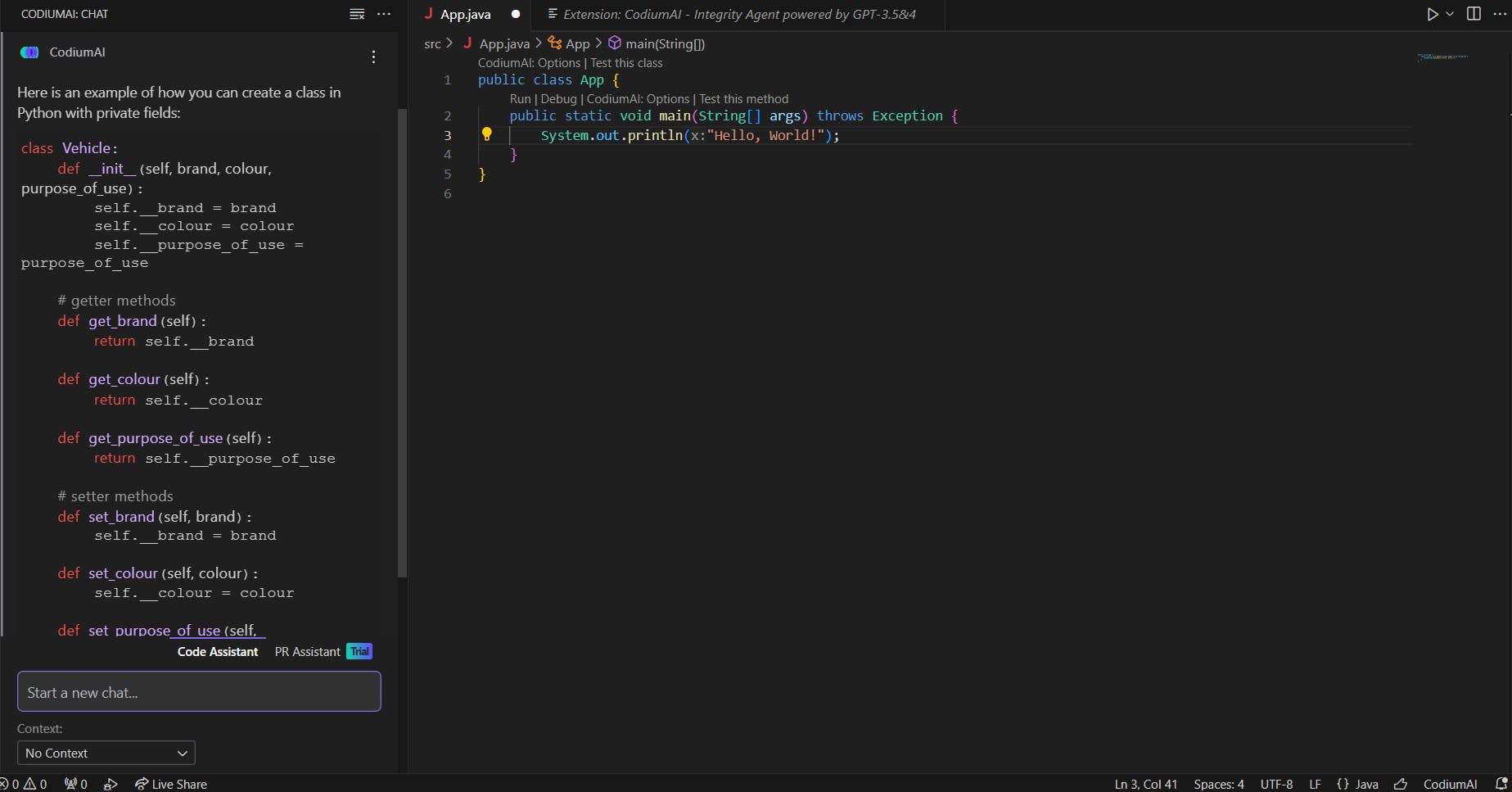
Task: Focus the Start a new chat input
Action: coord(199,692)
